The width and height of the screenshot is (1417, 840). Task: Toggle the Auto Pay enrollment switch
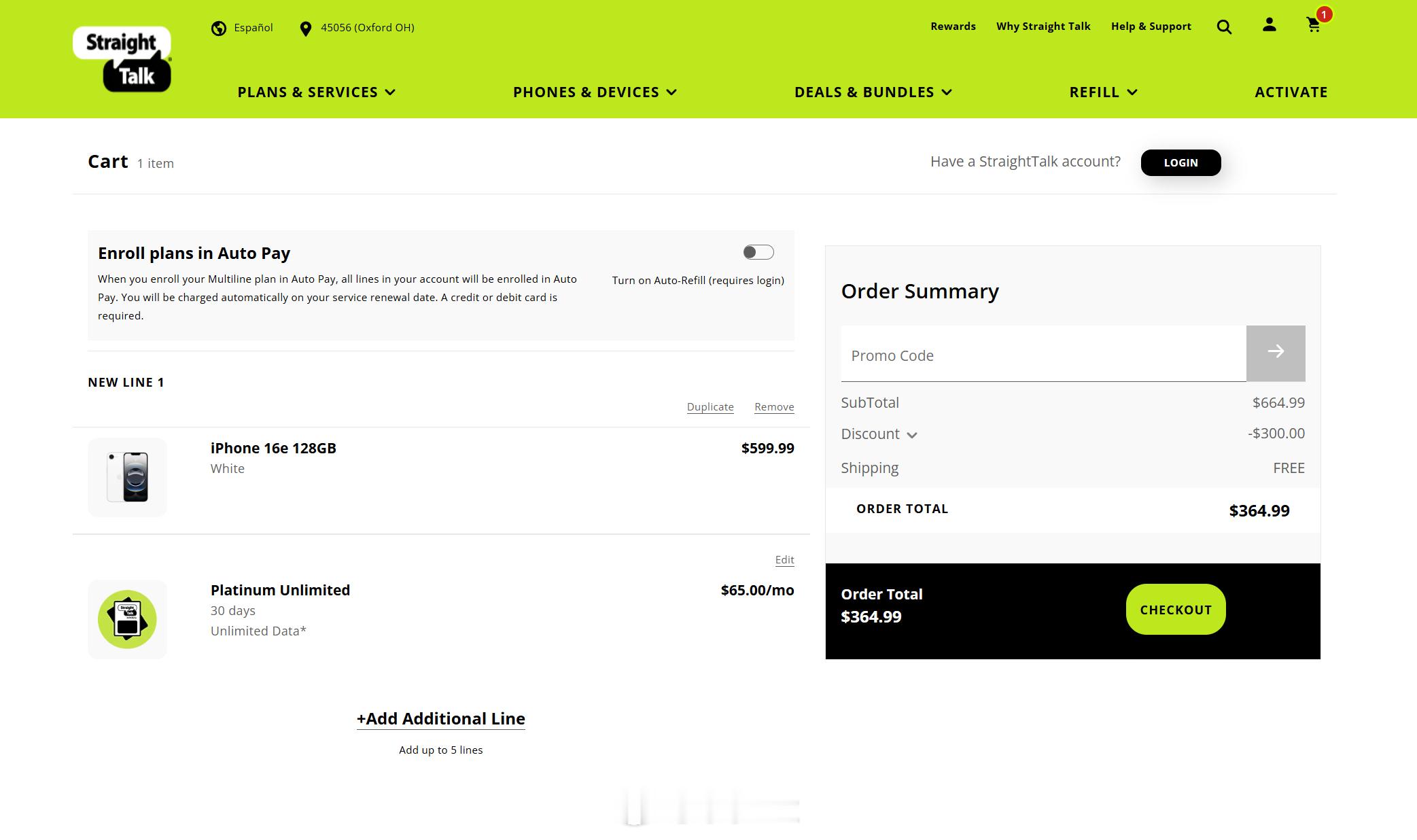click(757, 252)
